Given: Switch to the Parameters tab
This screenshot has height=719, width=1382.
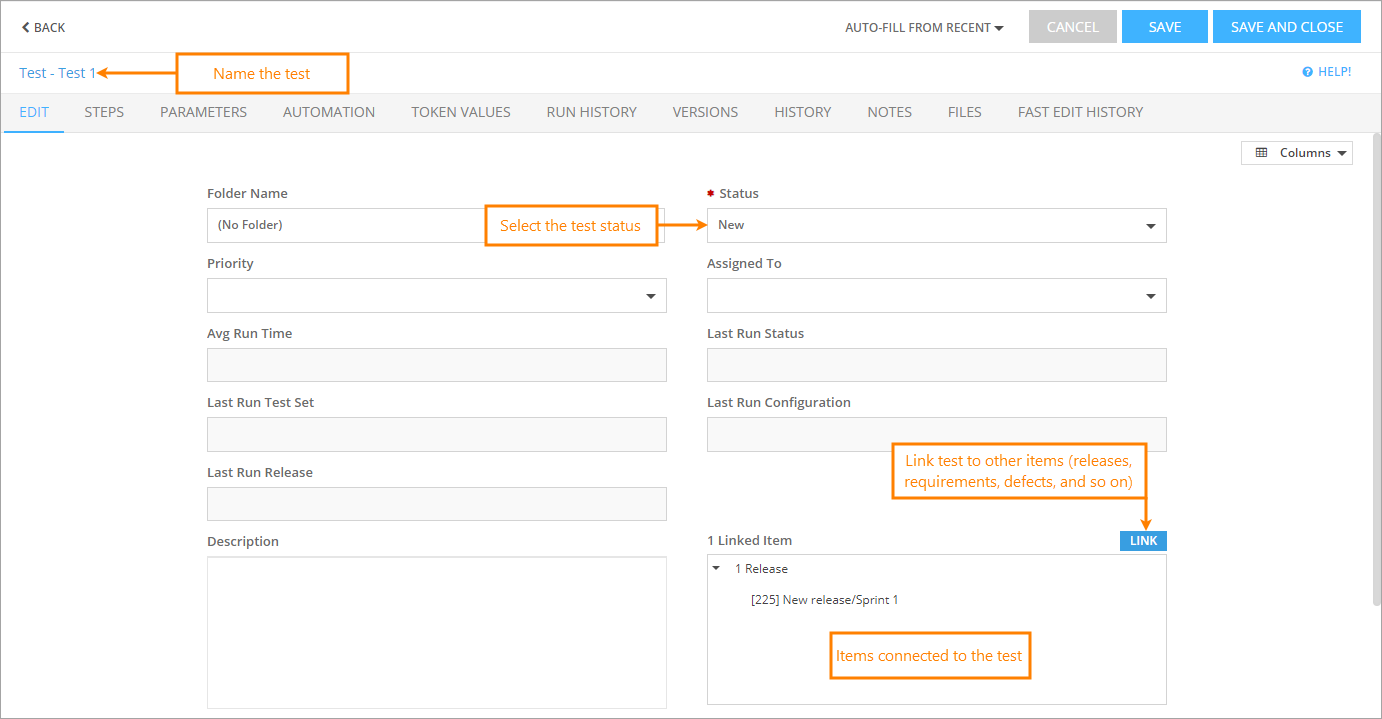Looking at the screenshot, I should (x=203, y=112).
